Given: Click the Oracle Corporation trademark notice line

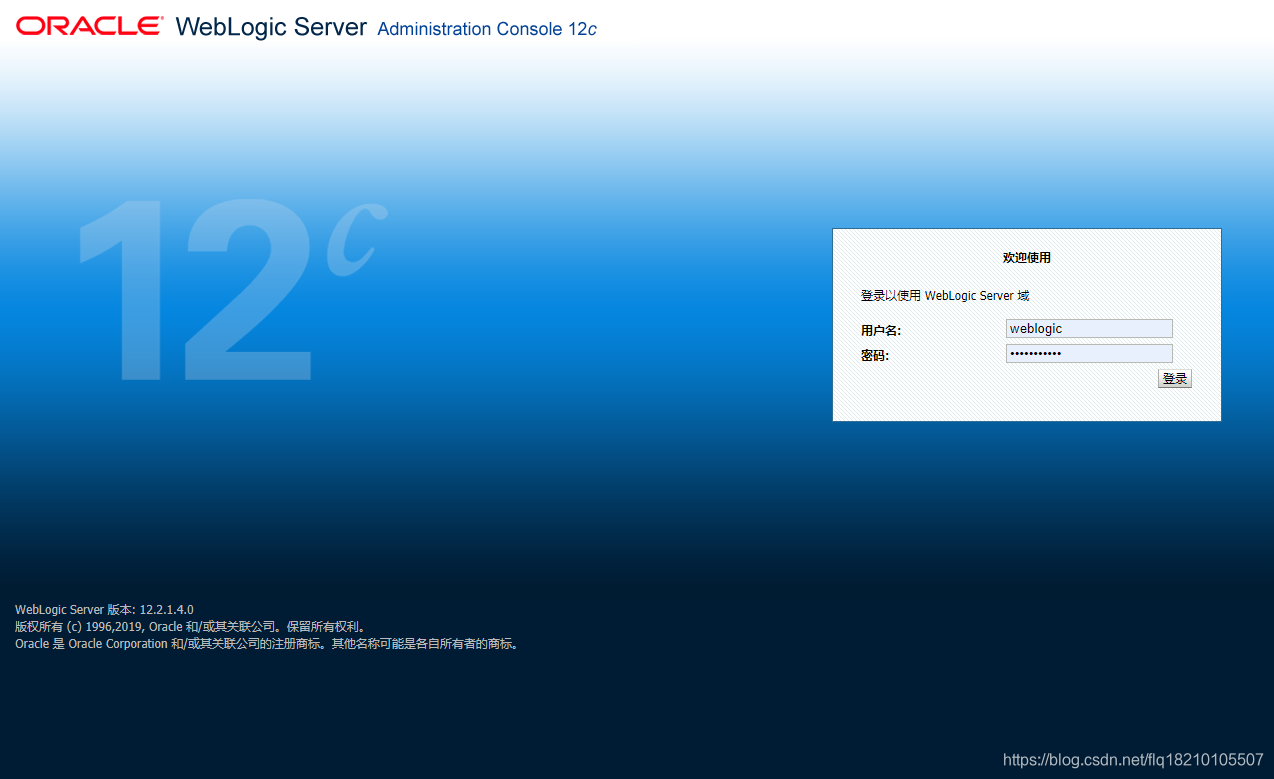Looking at the screenshot, I should tap(268, 644).
